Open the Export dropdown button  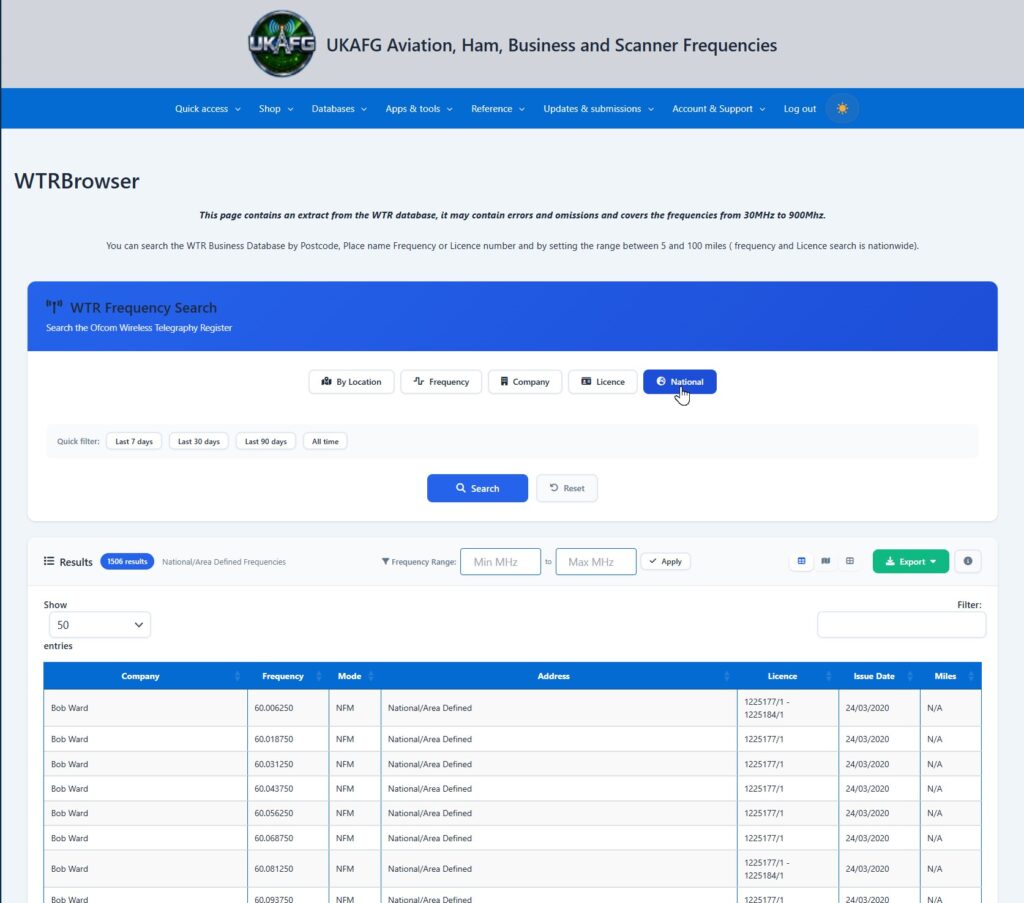pos(910,562)
